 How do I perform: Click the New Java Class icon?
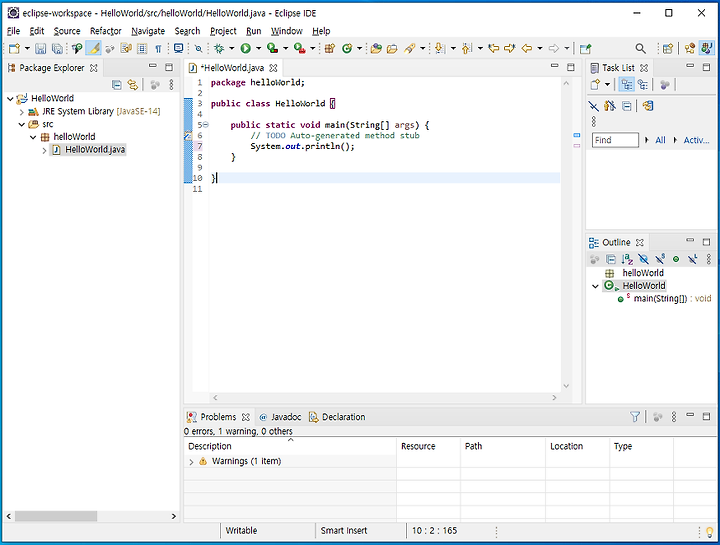[347, 48]
